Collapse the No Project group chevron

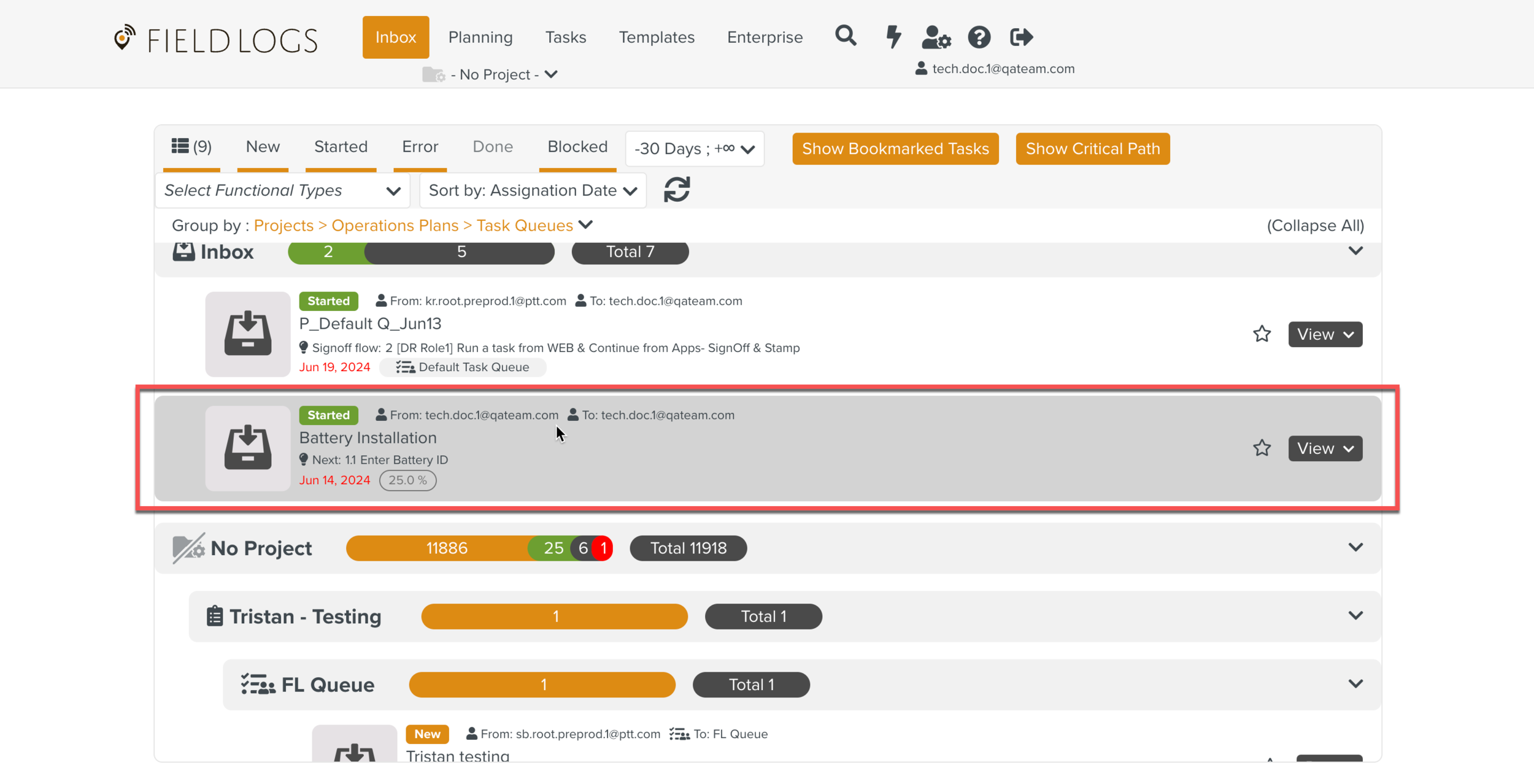[x=1355, y=547]
